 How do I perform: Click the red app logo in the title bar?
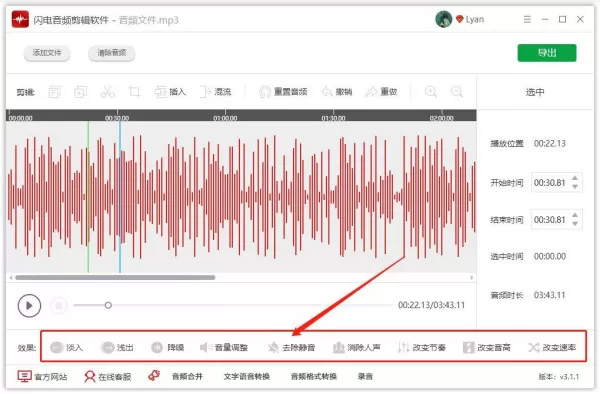(20, 19)
